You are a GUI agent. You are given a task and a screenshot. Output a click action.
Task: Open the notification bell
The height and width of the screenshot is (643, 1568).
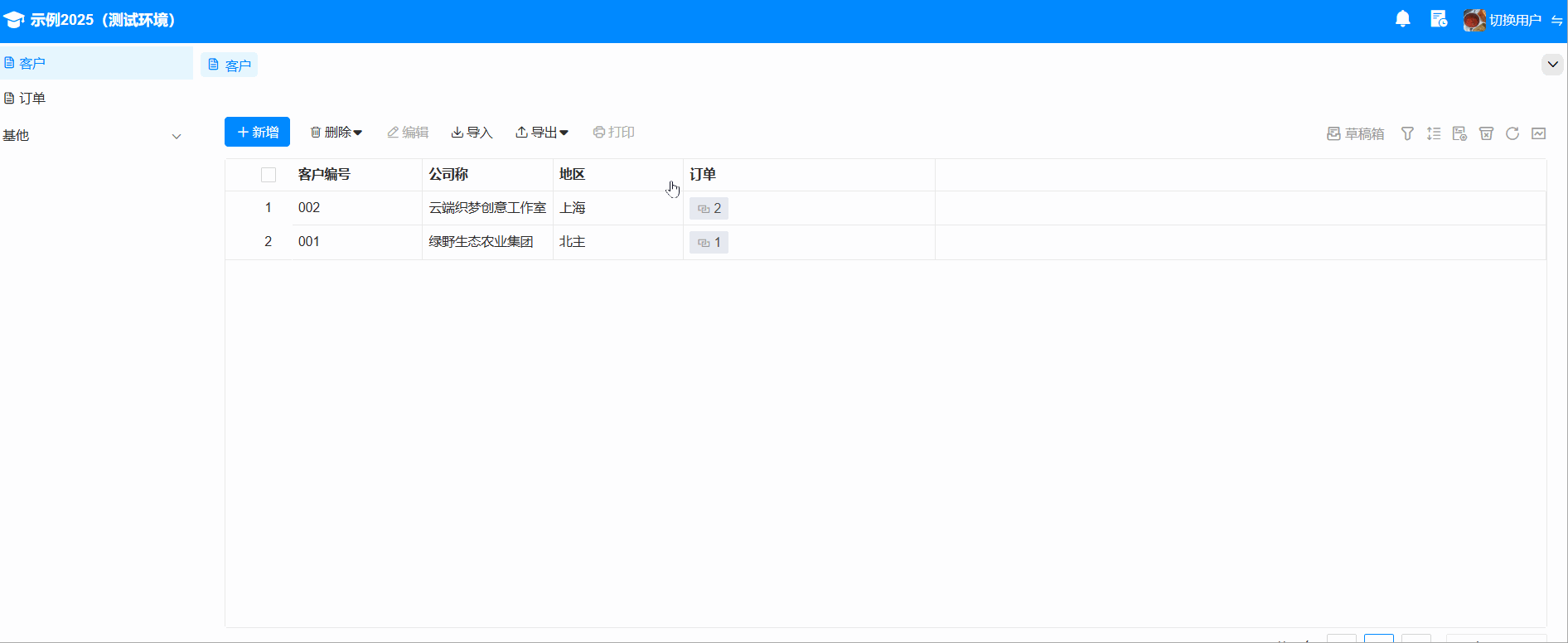[1402, 19]
